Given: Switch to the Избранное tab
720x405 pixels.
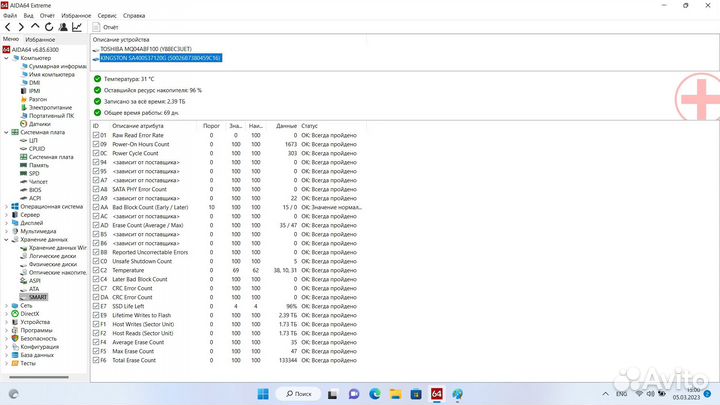Looking at the screenshot, I should (x=40, y=38).
